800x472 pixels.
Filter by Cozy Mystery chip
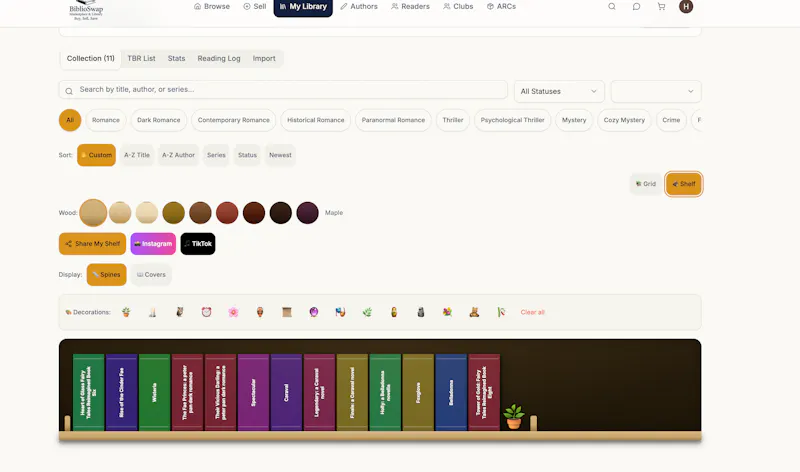[x=624, y=120]
